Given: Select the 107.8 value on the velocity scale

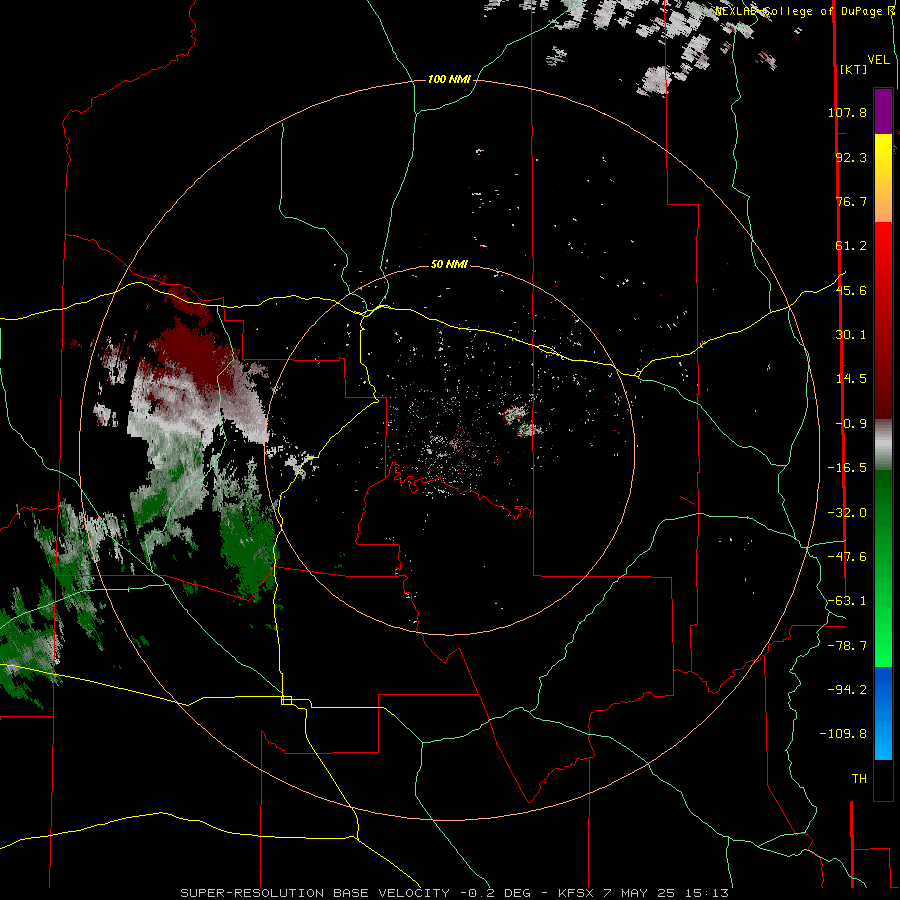Looking at the screenshot, I should coord(847,112).
